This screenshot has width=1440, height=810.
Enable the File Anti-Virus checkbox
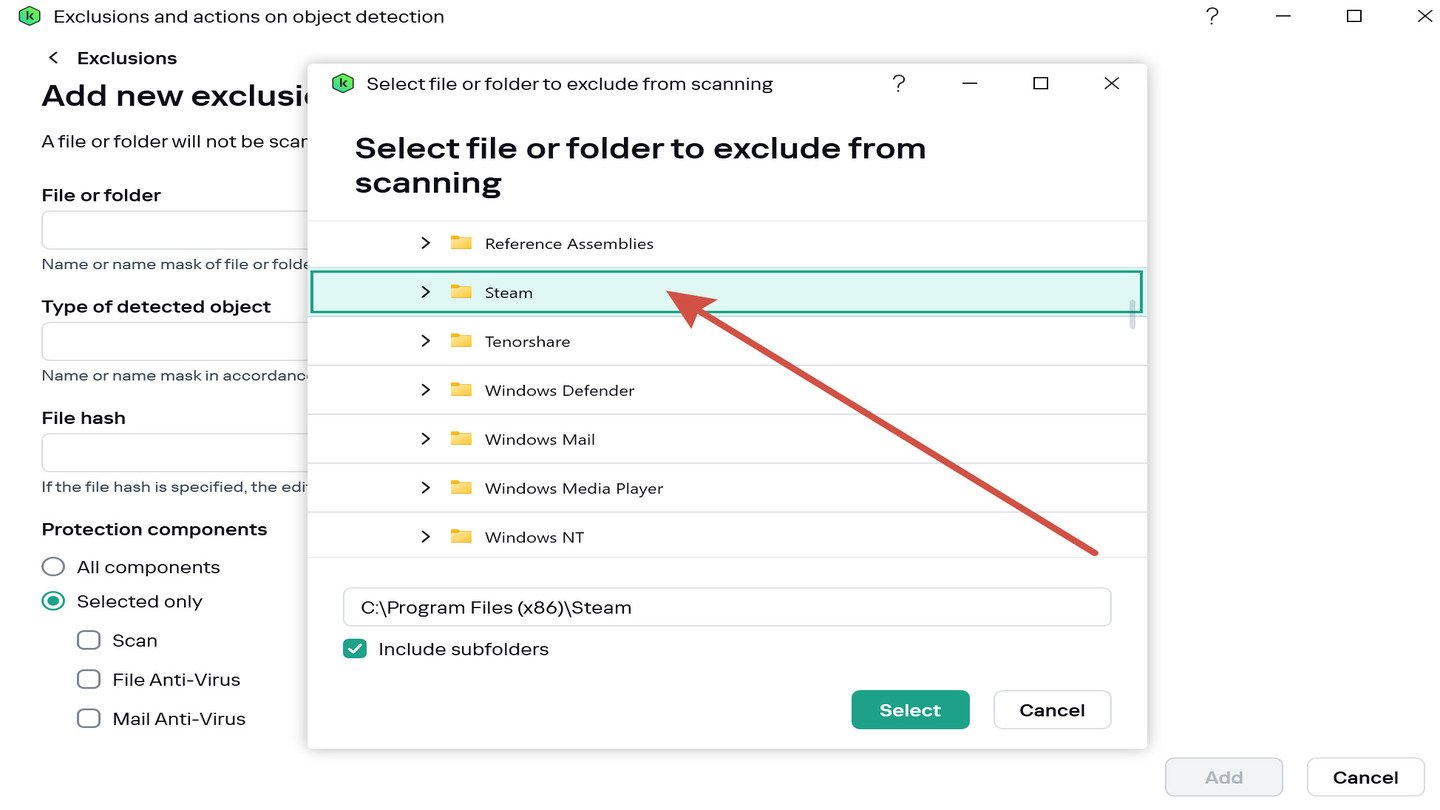(x=89, y=679)
